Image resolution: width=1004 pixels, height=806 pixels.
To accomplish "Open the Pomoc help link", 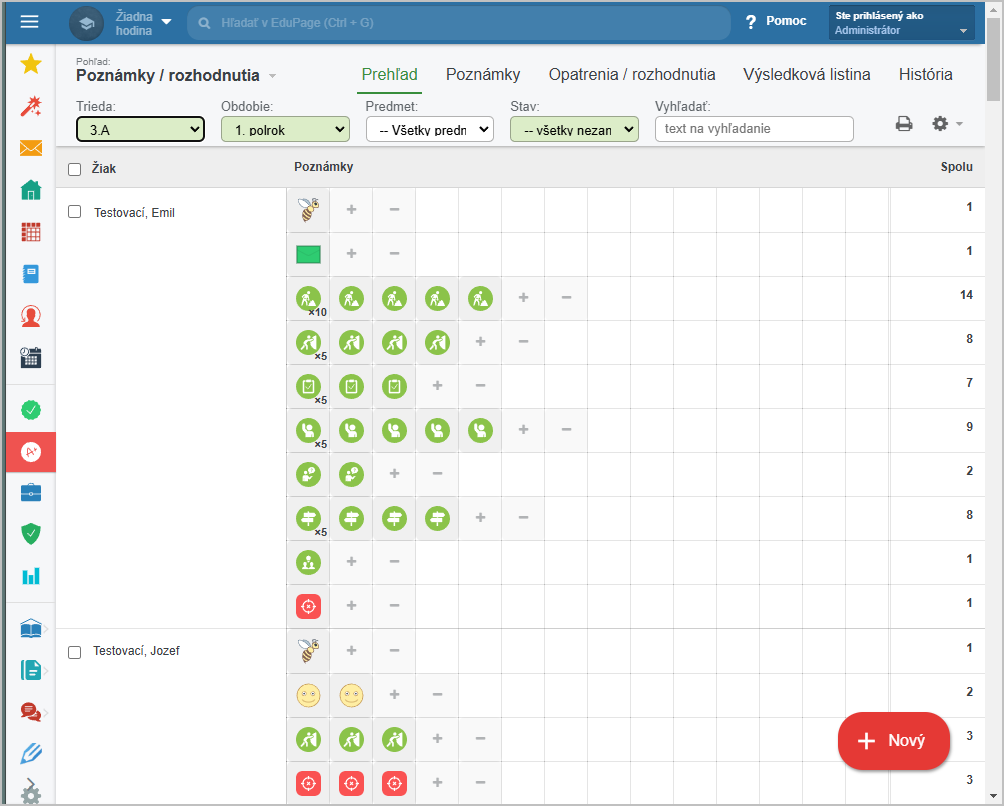I will [776, 21].
